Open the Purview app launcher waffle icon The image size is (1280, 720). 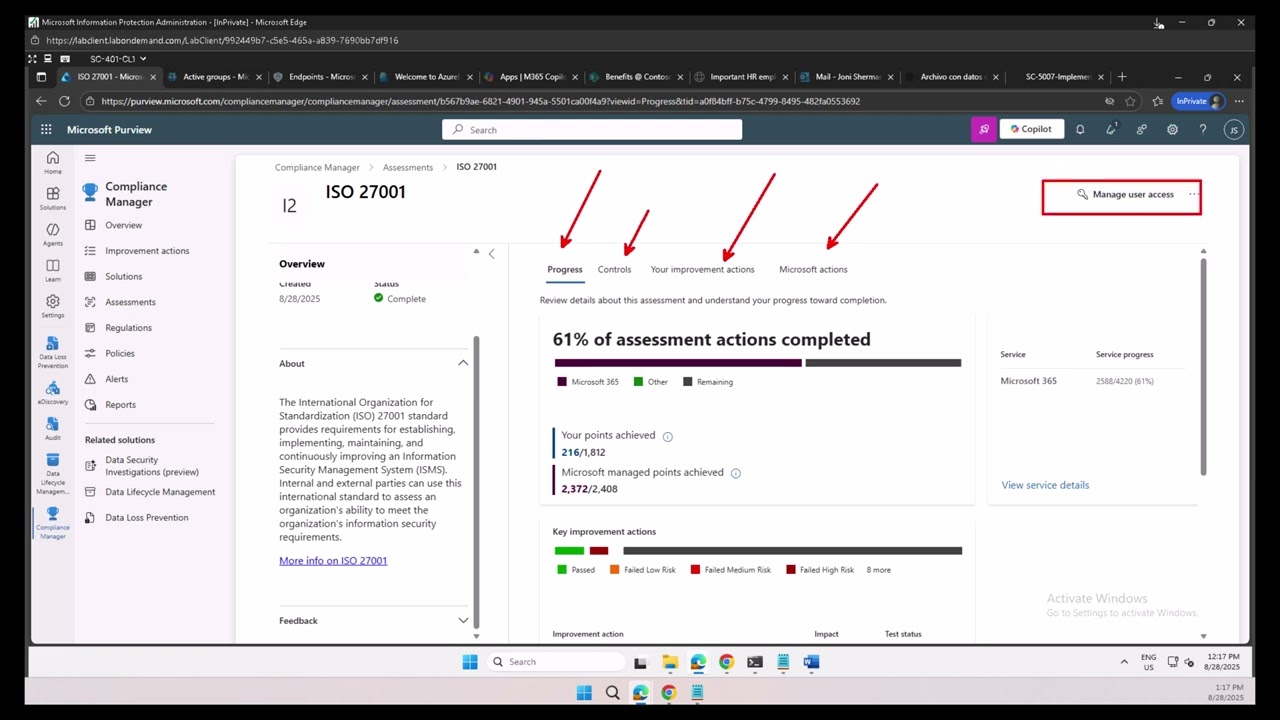[x=46, y=129]
